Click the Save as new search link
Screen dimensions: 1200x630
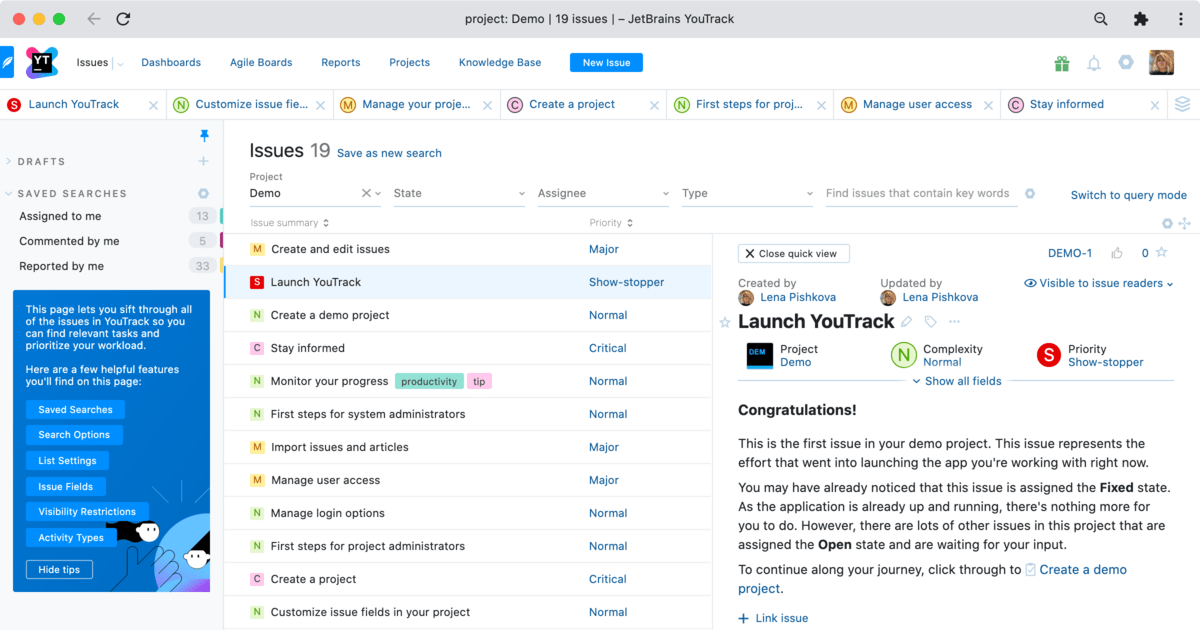coord(389,153)
